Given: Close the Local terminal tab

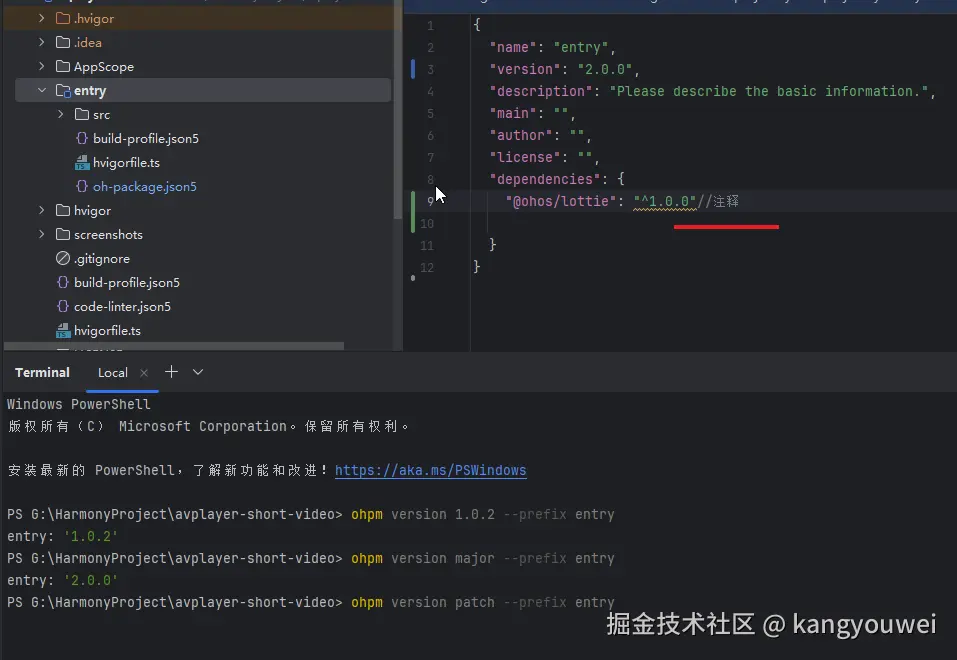Looking at the screenshot, I should click(144, 372).
